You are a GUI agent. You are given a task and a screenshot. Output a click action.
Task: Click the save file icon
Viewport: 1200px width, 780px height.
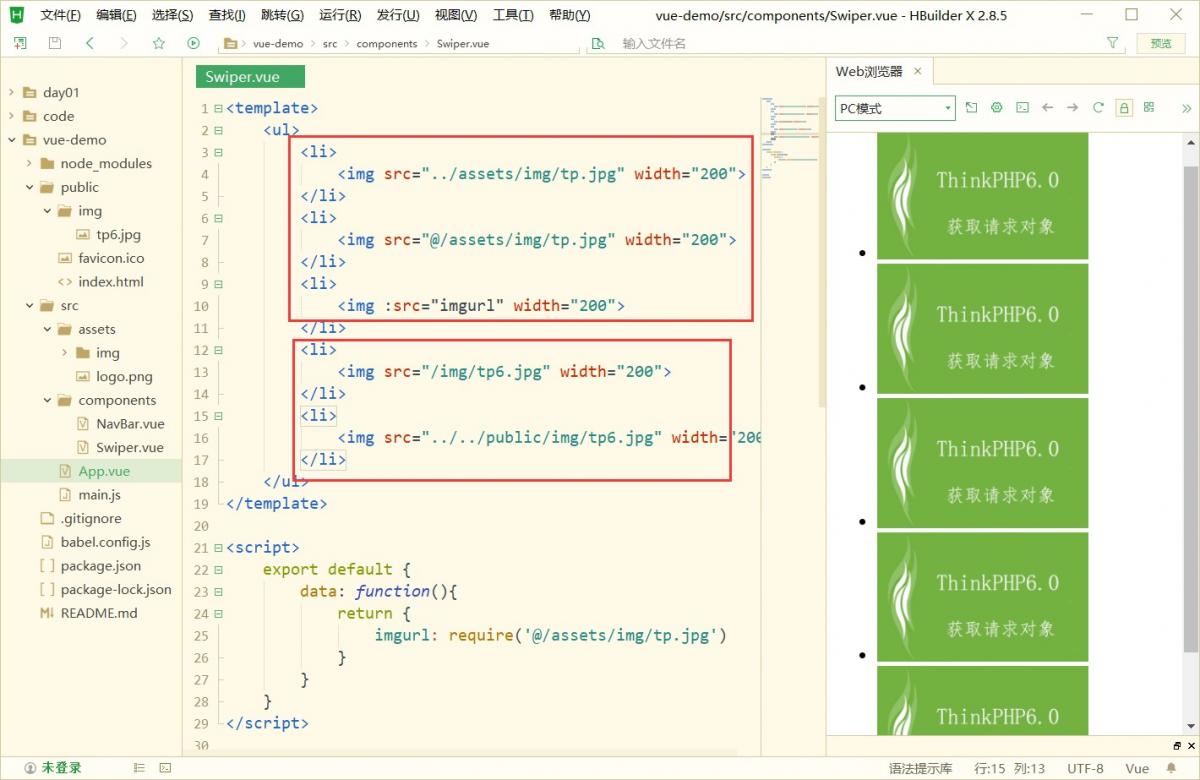(x=55, y=43)
